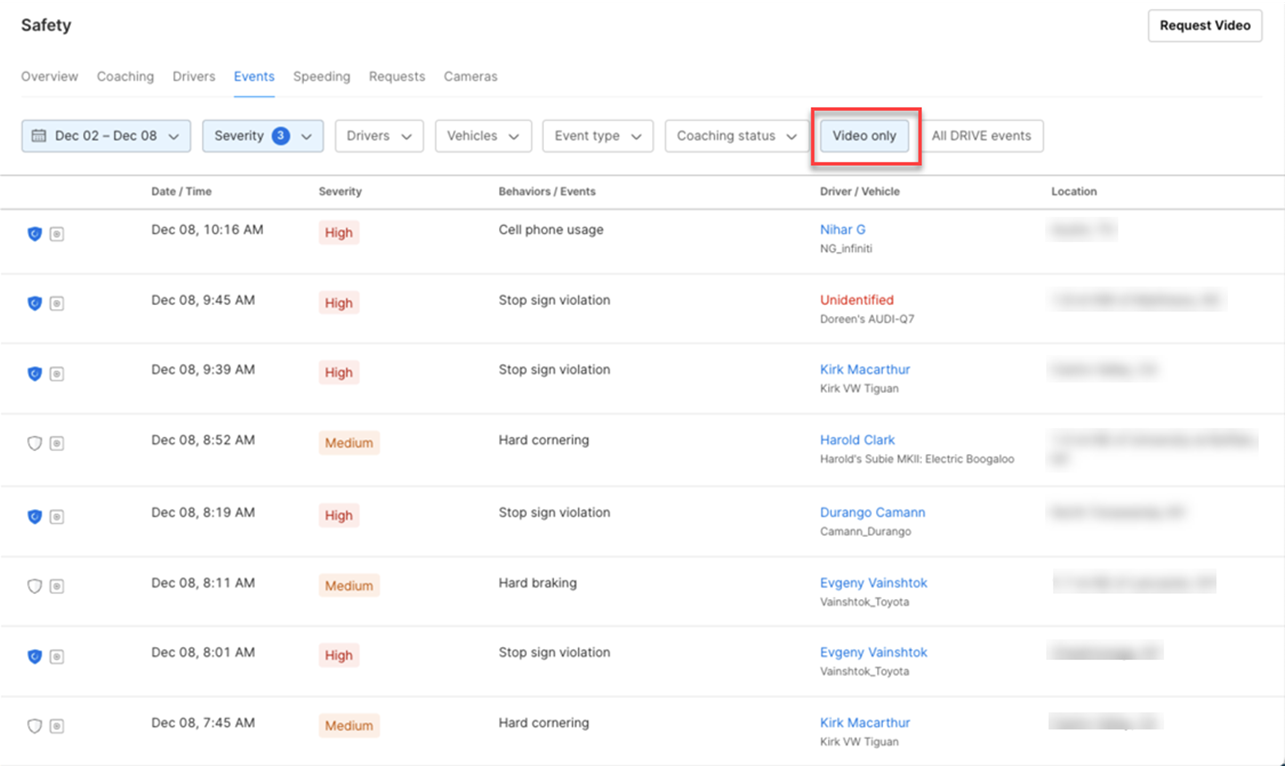Go to the Speeding tab

tap(321, 76)
